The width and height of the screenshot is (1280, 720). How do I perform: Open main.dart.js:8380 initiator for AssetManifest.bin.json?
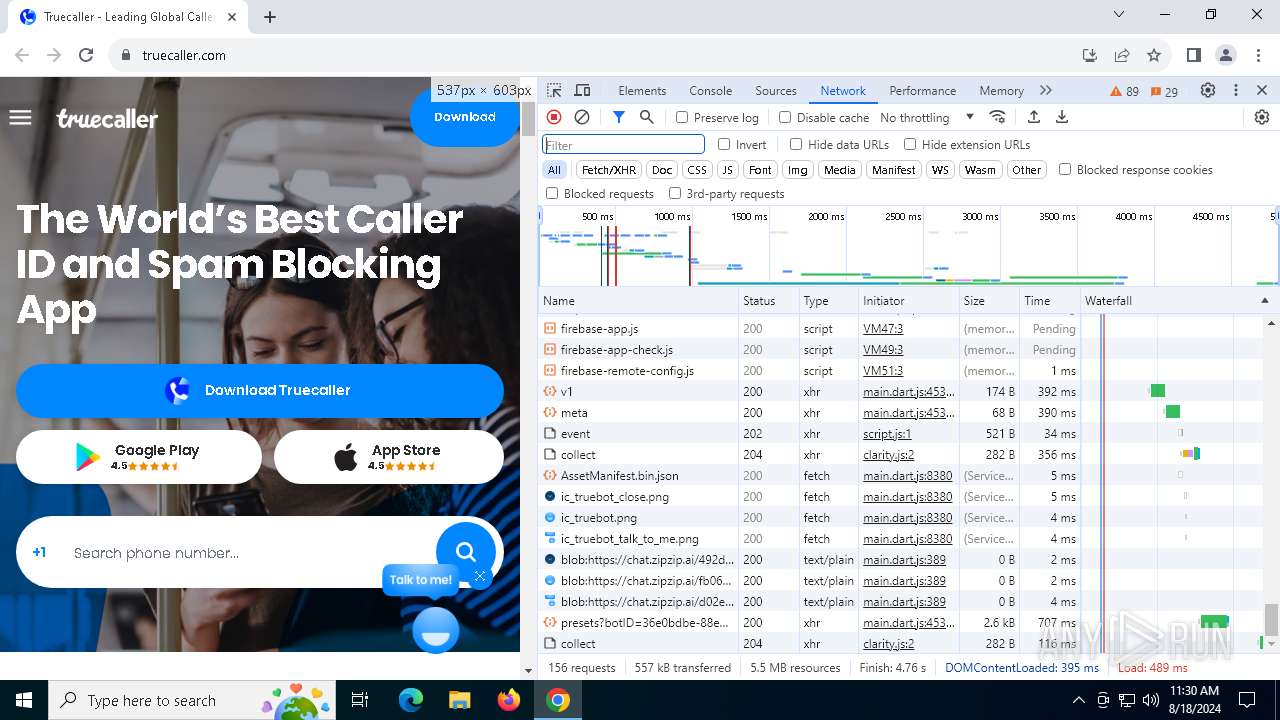click(x=908, y=475)
